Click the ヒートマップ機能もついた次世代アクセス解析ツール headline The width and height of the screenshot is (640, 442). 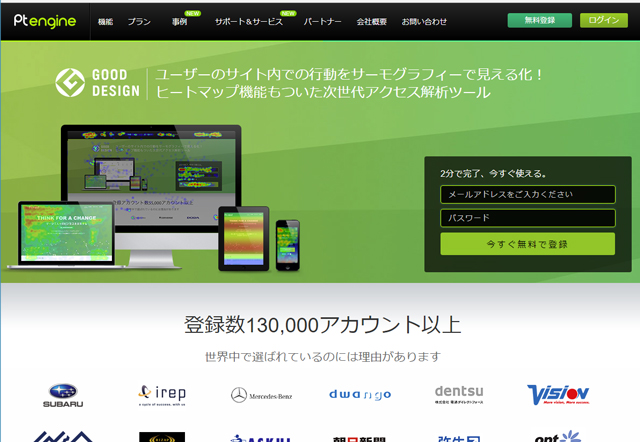point(323,92)
